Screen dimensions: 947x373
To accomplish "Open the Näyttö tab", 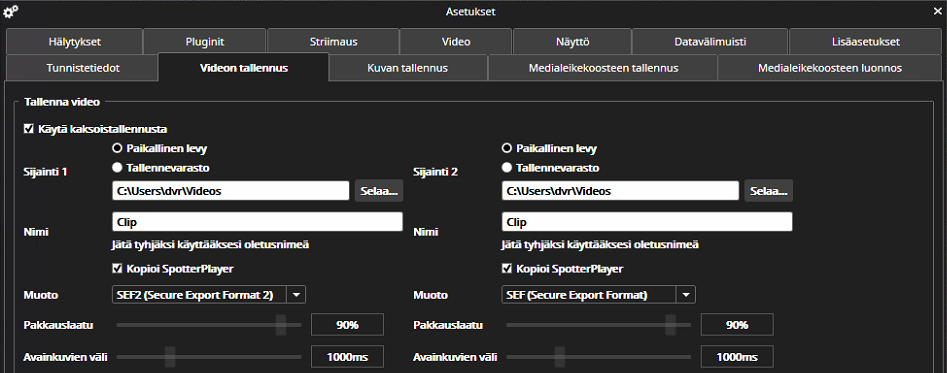I will tap(572, 42).
